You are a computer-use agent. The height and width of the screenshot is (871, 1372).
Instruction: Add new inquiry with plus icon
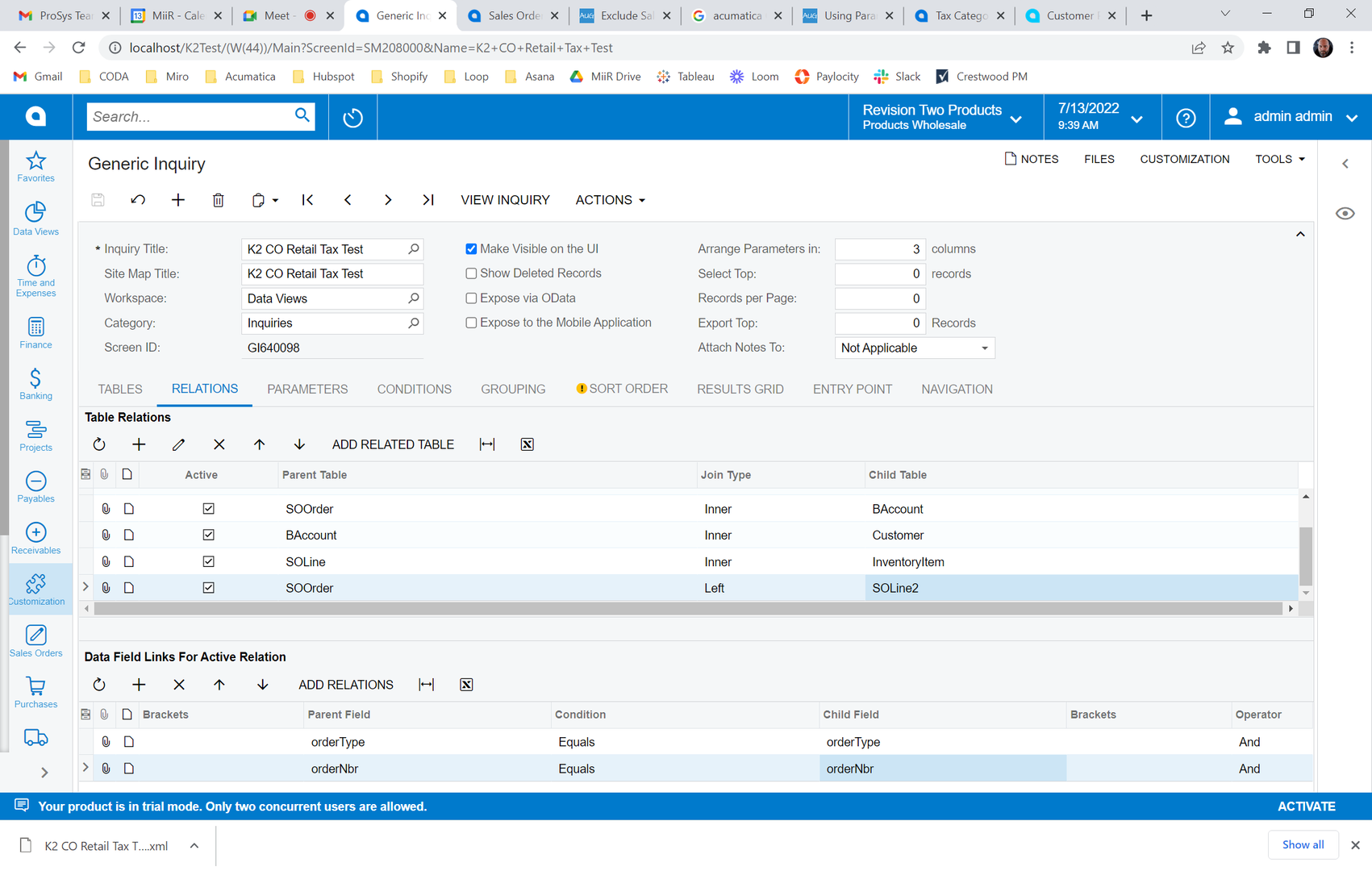click(178, 200)
